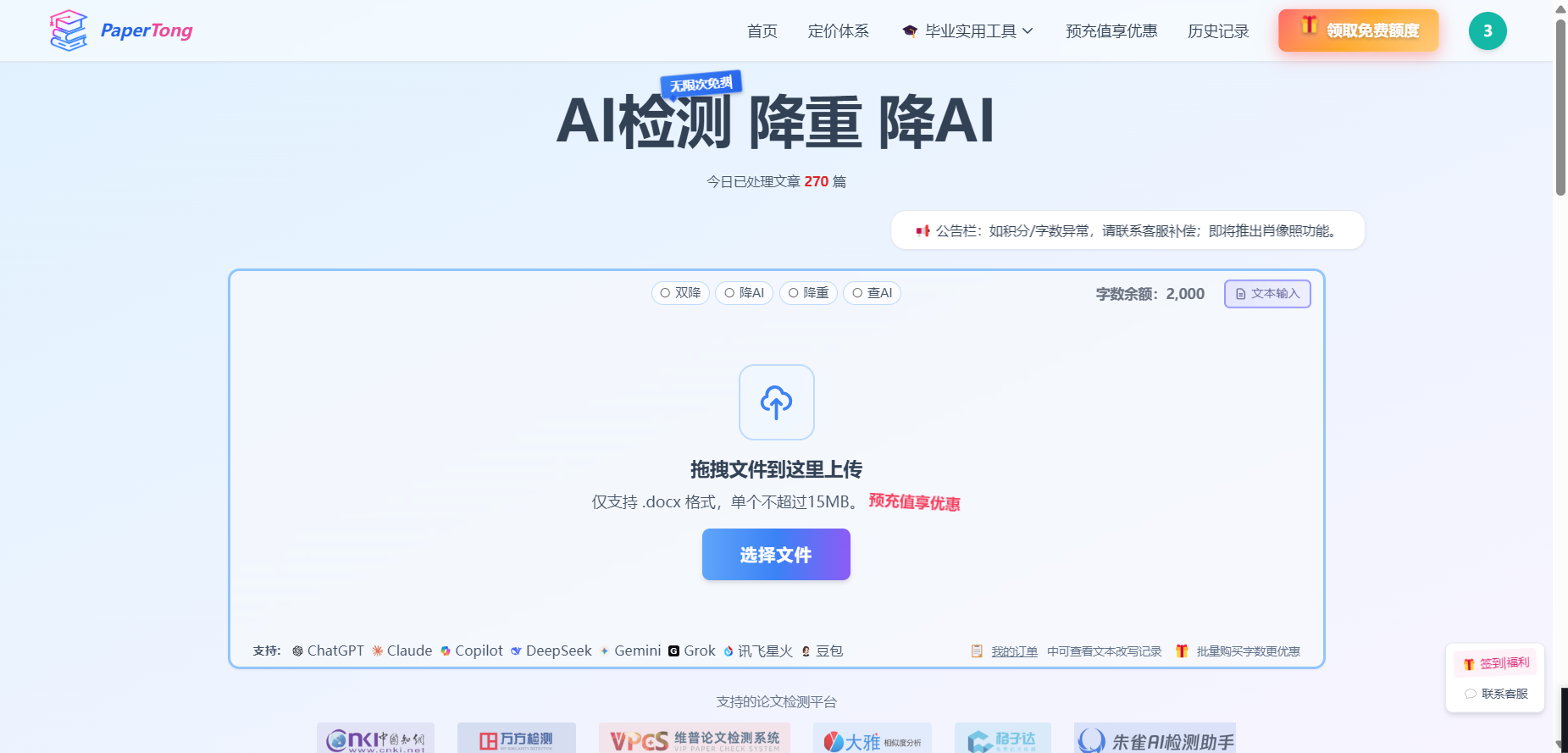Click the 万方检测 platform logo
The height and width of the screenshot is (753, 1568).
click(516, 739)
